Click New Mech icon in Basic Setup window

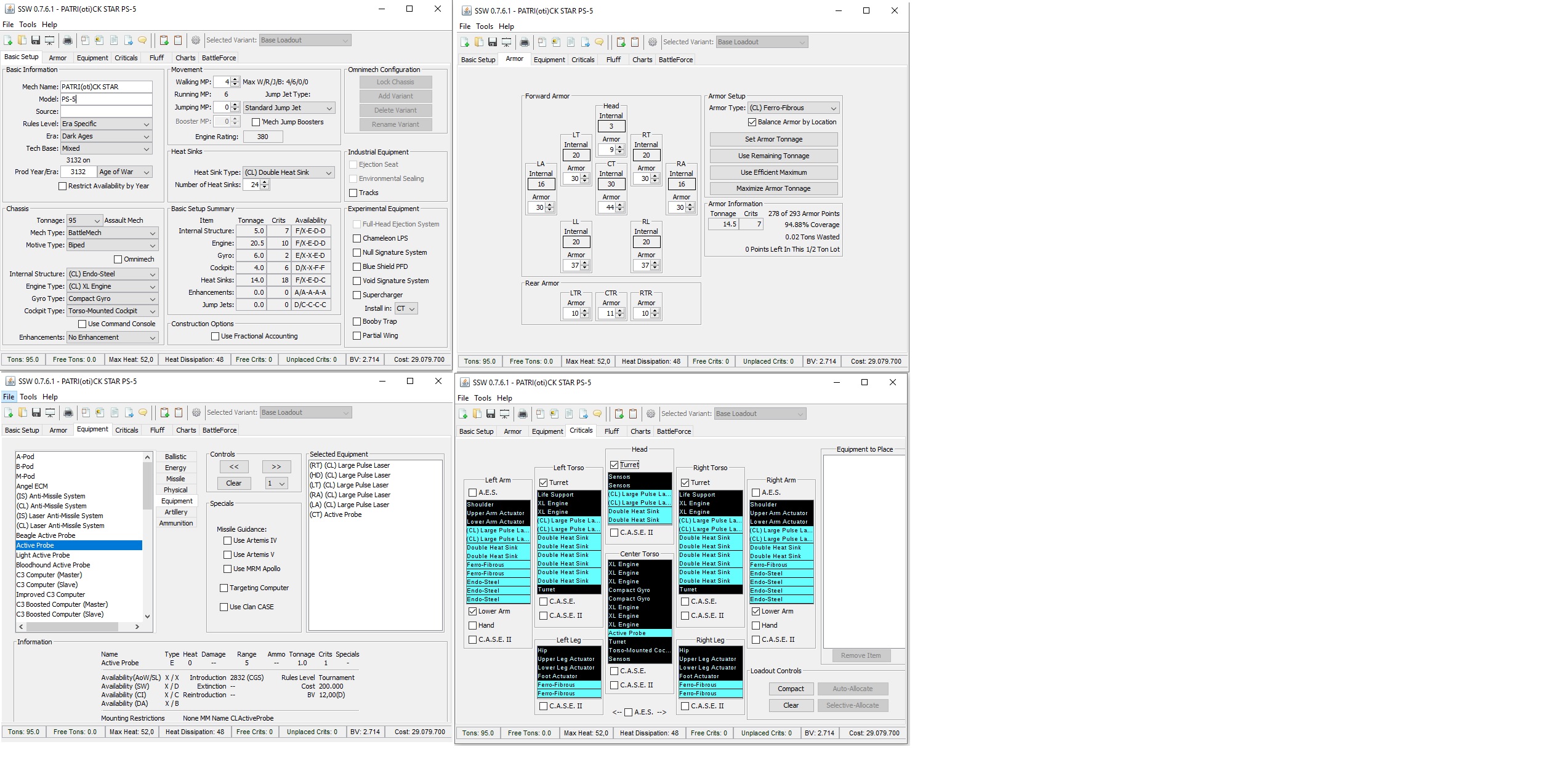[8, 41]
